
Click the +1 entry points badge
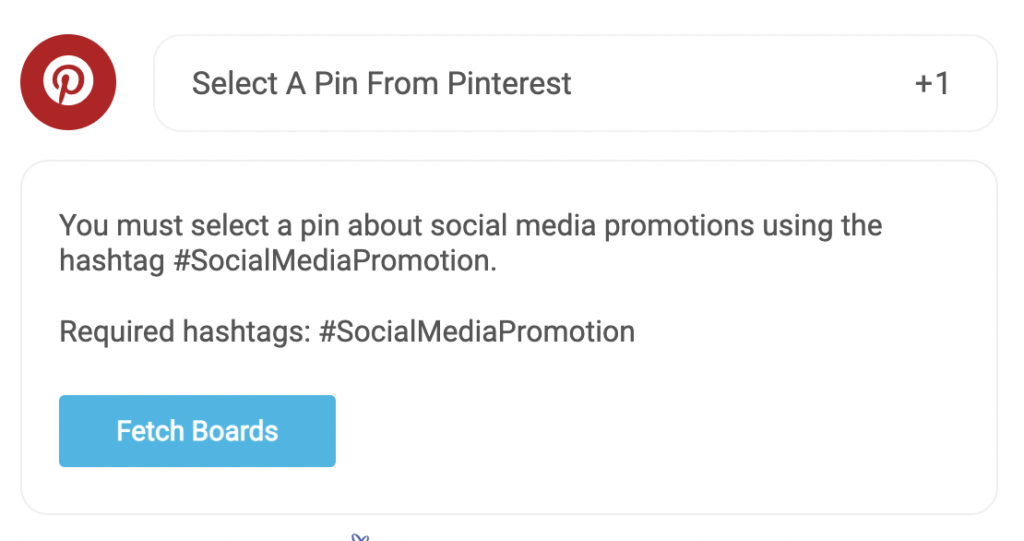coord(932,84)
